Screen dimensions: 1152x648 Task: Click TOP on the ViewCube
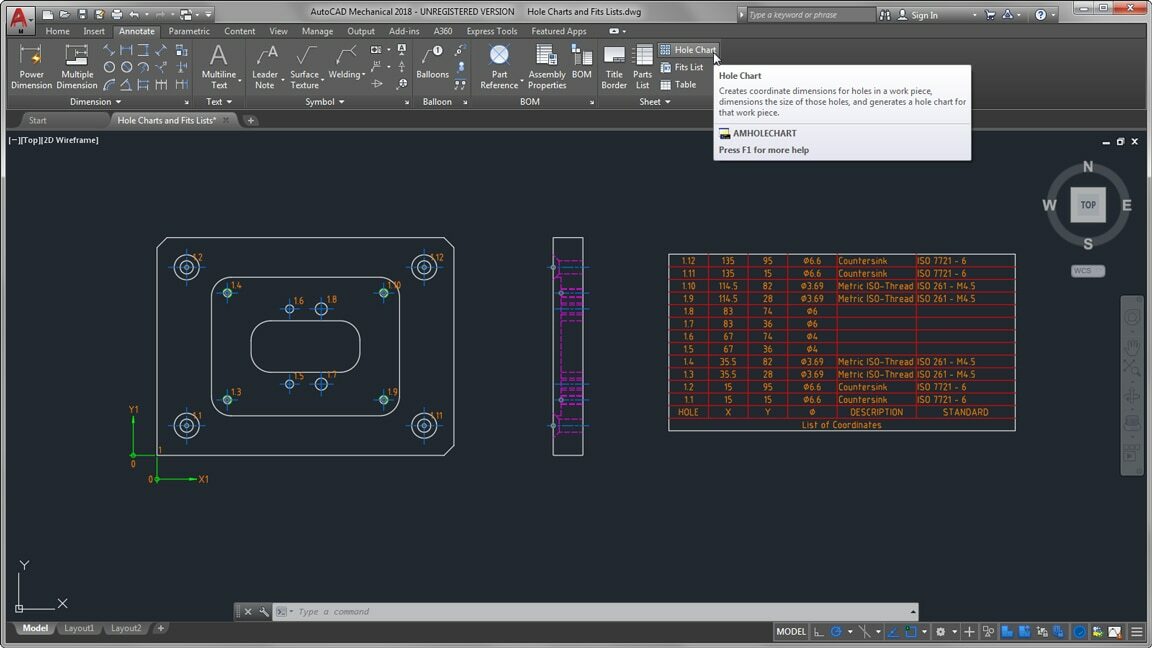pos(1088,204)
